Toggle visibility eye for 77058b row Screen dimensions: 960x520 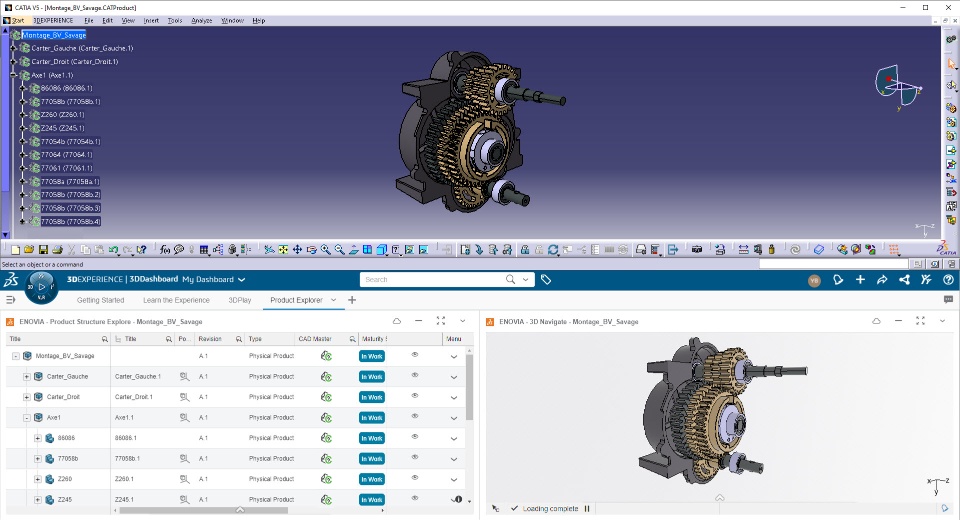click(x=414, y=457)
